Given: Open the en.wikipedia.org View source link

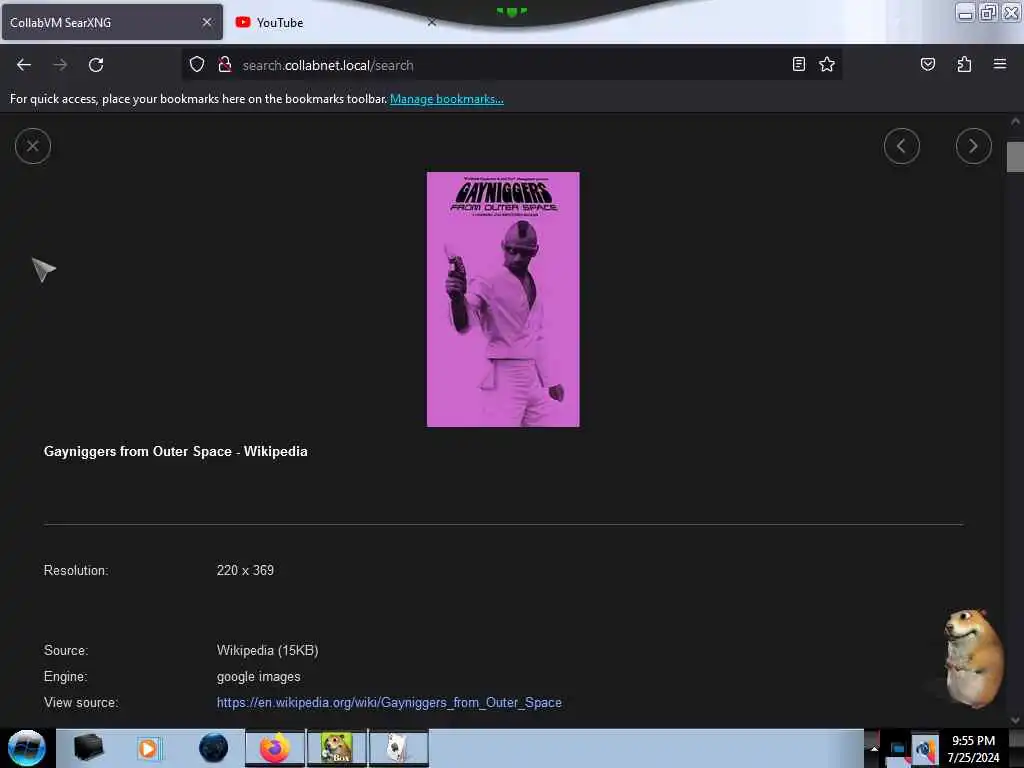Looking at the screenshot, I should point(389,703).
